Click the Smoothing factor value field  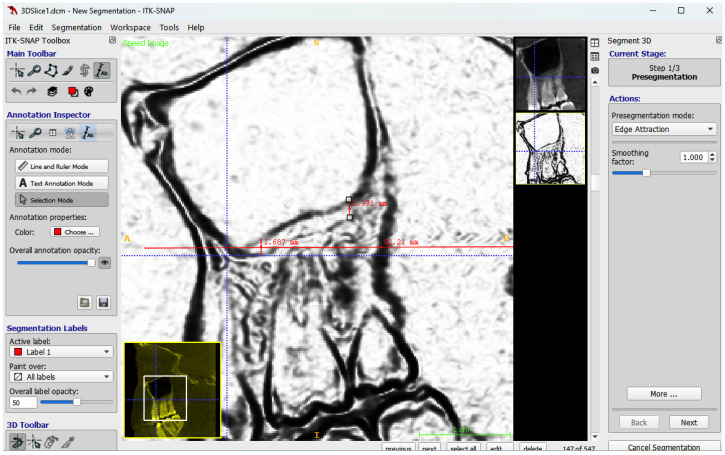pyautogui.click(x=694, y=157)
